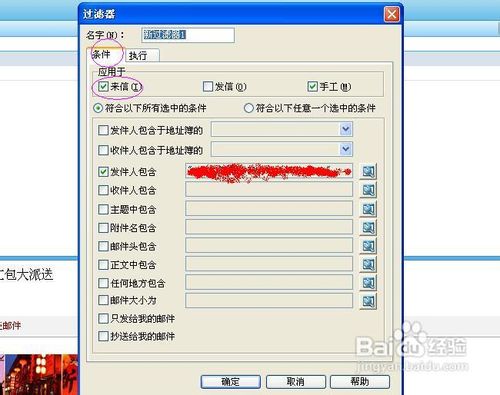Click the 邮件大小为 value field
The image size is (500, 395).
click(x=269, y=300)
